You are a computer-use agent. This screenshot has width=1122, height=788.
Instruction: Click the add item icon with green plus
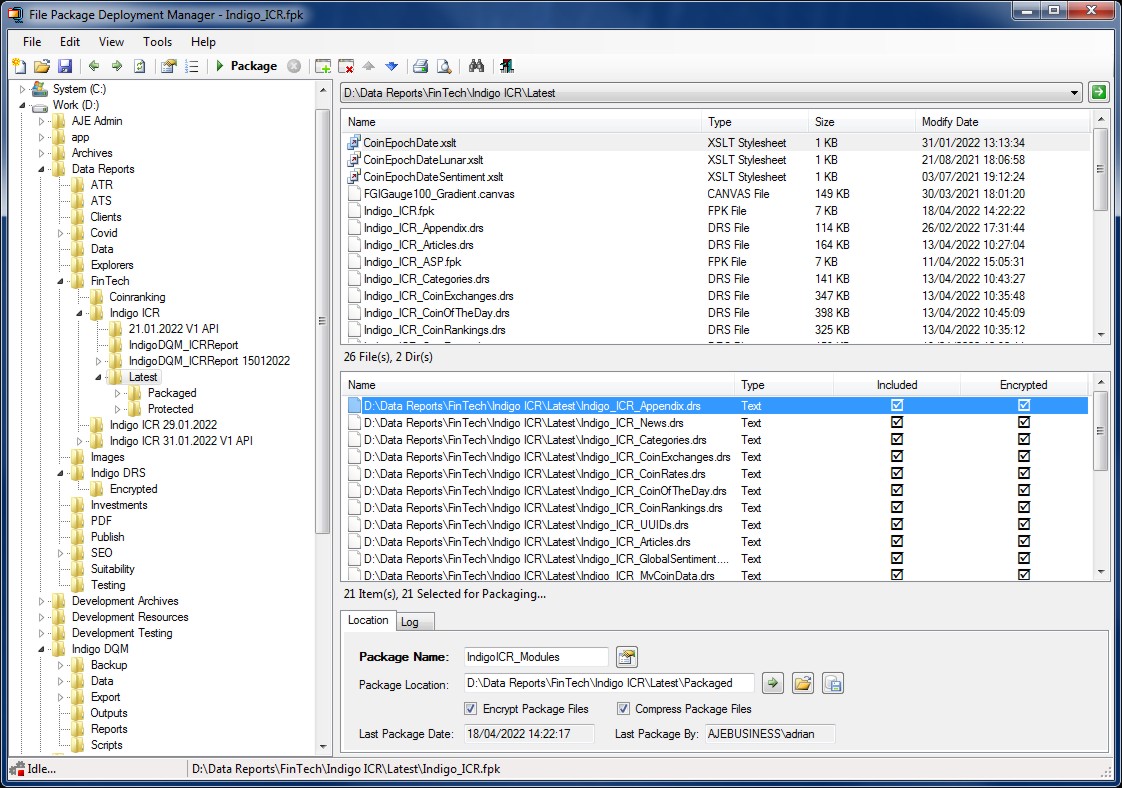coord(323,66)
